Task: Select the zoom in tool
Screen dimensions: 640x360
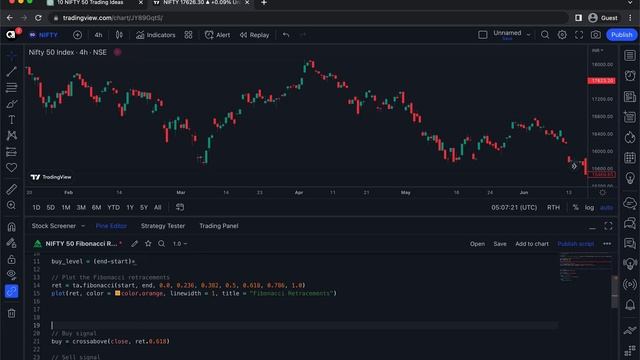Action: 11,205
